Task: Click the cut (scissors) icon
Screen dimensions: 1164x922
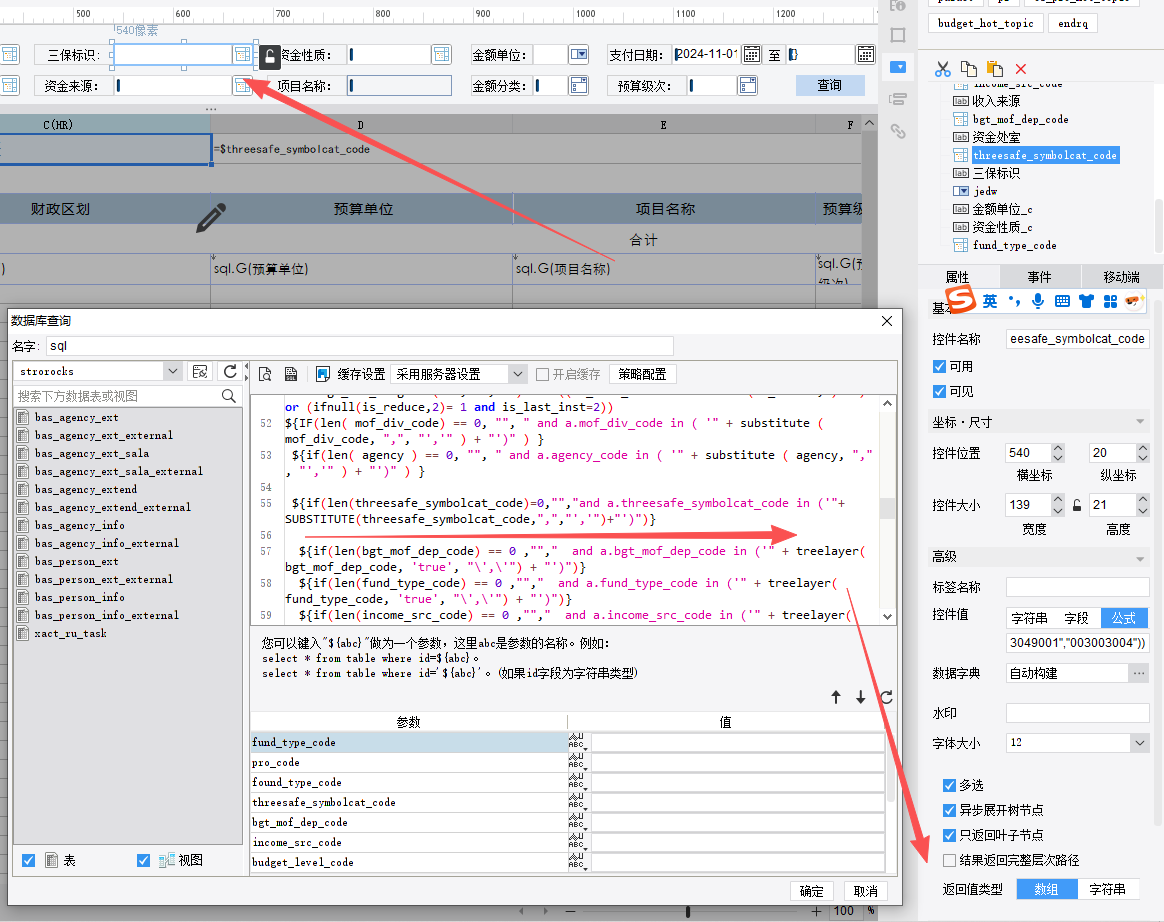Action: (x=942, y=69)
